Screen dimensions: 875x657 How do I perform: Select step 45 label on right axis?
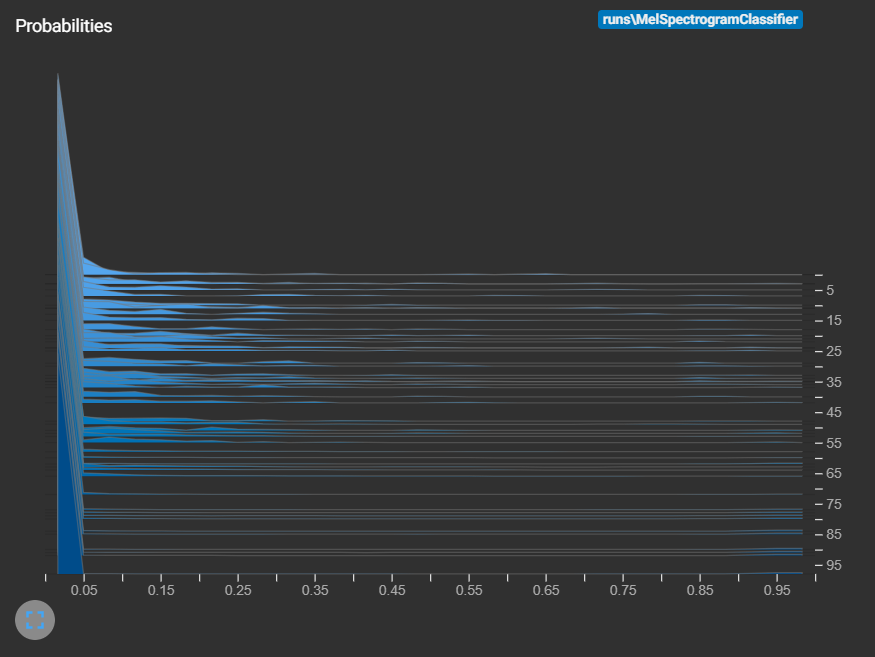tap(833, 412)
